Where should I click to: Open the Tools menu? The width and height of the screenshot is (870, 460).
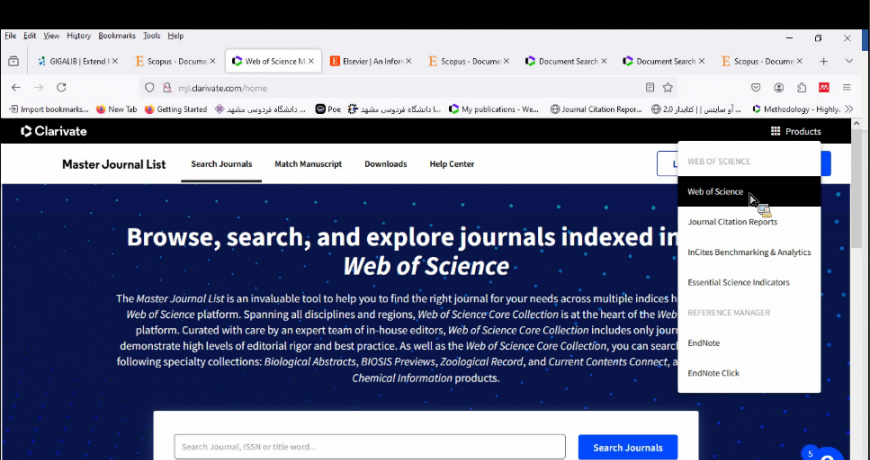151,36
